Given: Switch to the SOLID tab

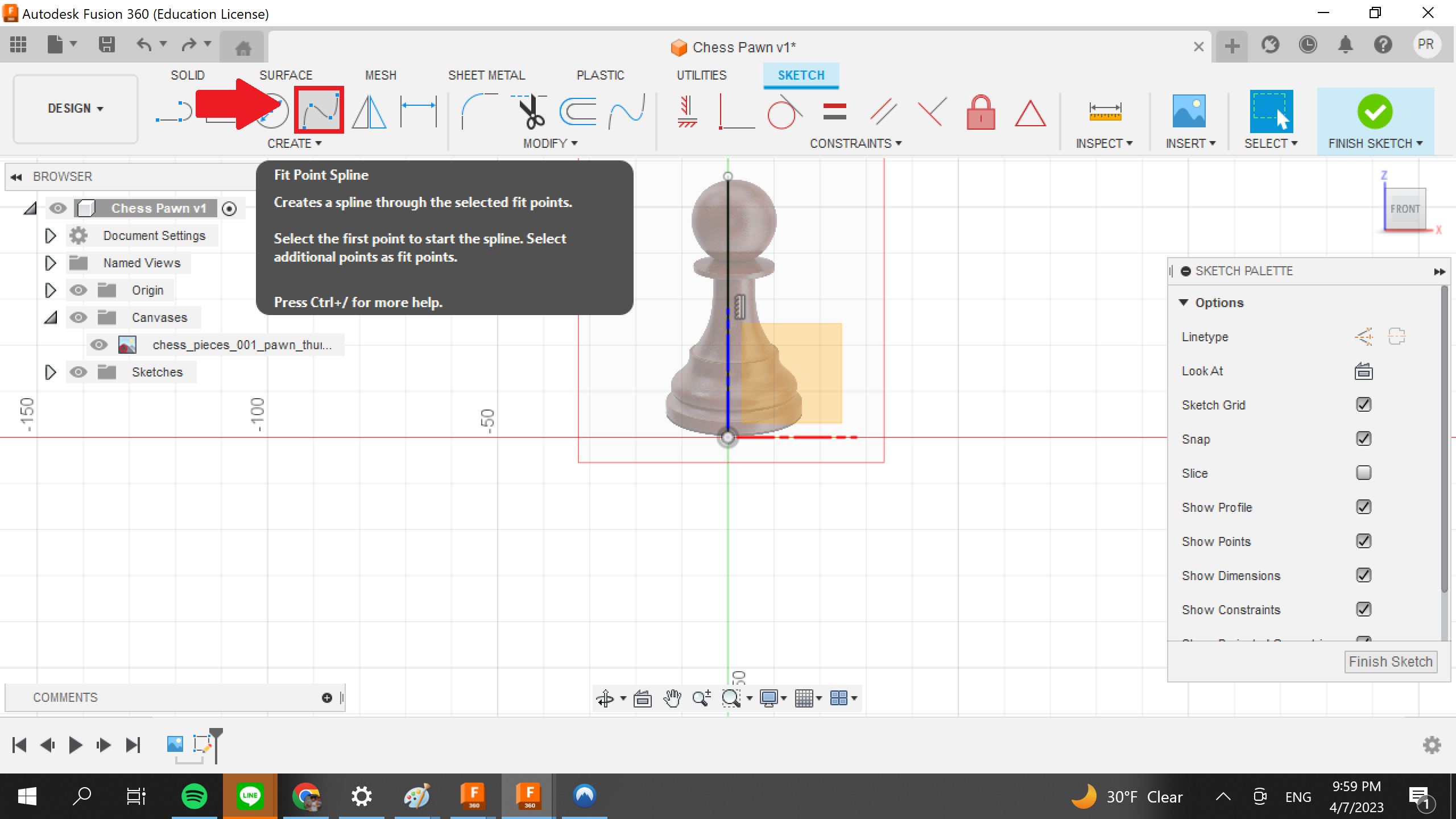Looking at the screenshot, I should (188, 75).
